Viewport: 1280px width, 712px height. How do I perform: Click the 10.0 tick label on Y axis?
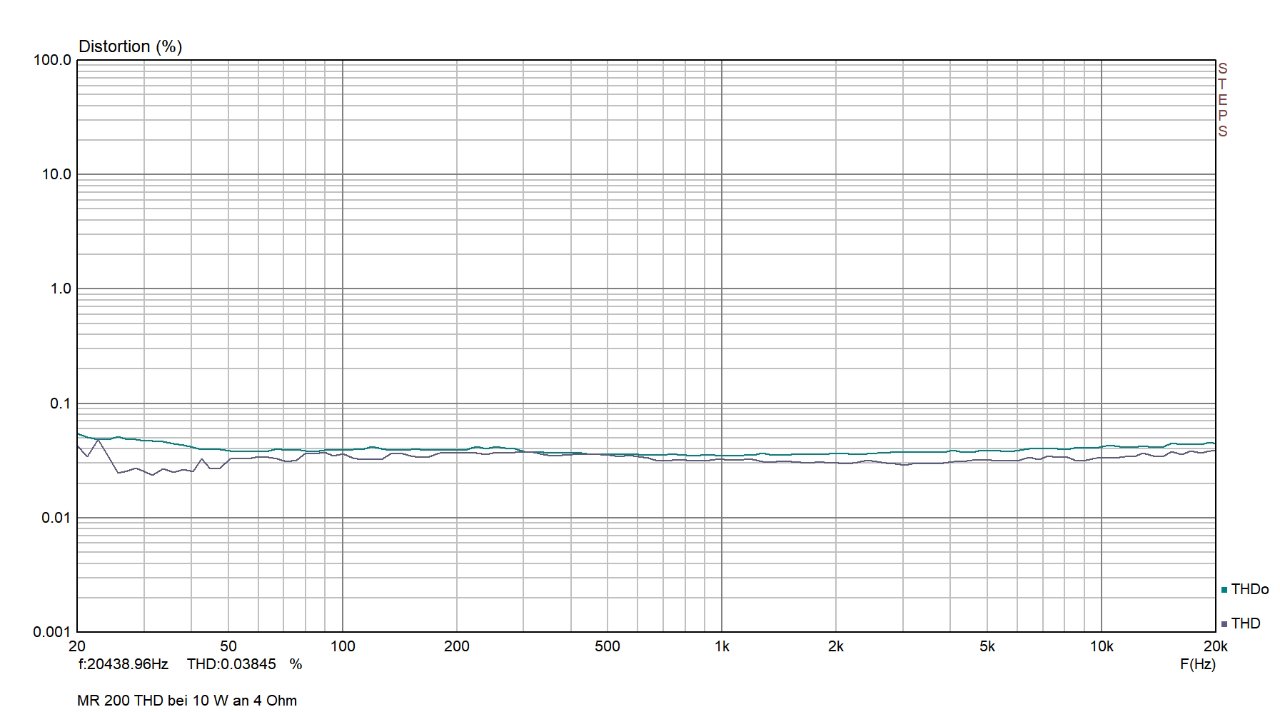(55, 174)
